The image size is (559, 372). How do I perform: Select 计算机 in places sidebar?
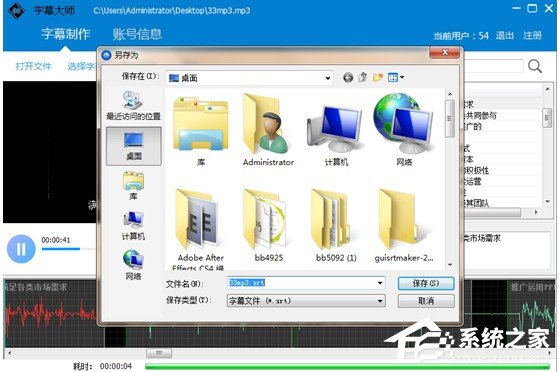click(x=133, y=226)
